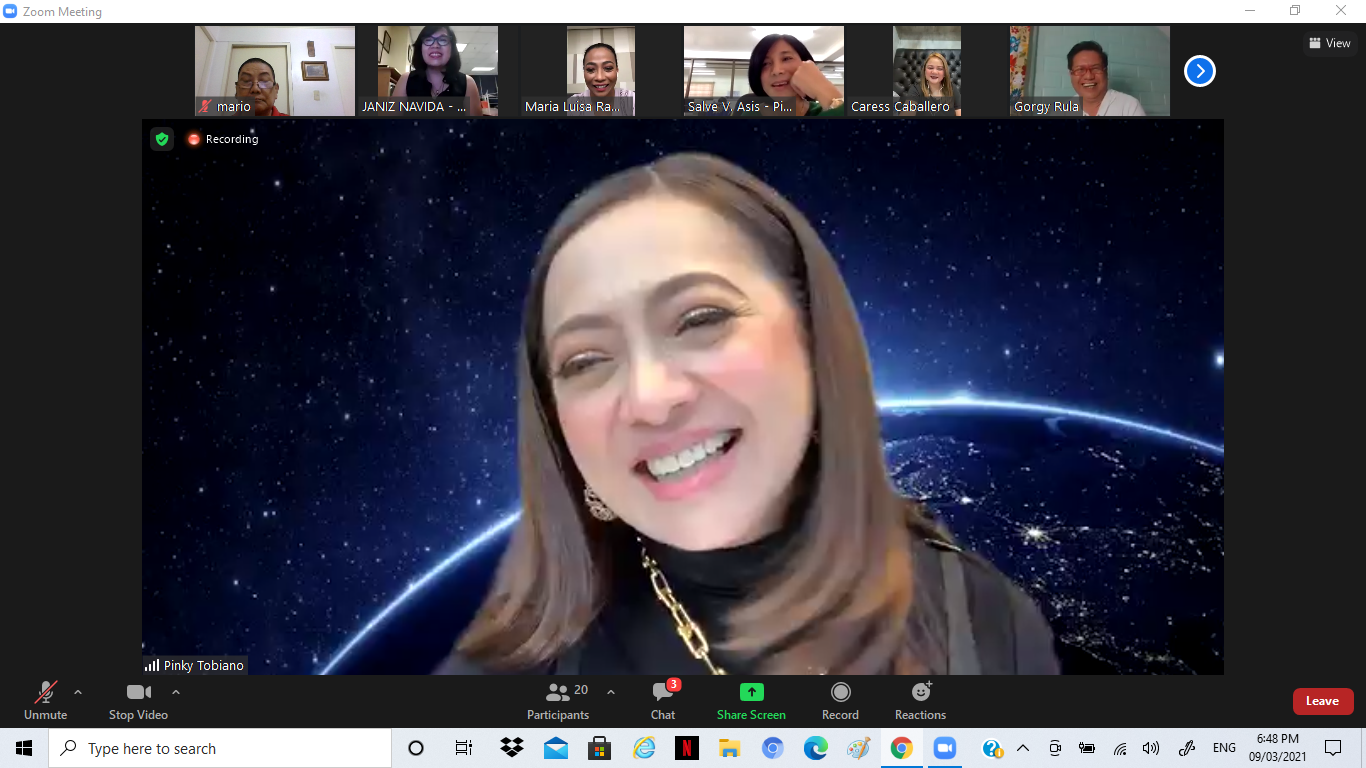Image resolution: width=1366 pixels, height=768 pixels.
Task: Change ENG input language
Action: click(x=1224, y=748)
